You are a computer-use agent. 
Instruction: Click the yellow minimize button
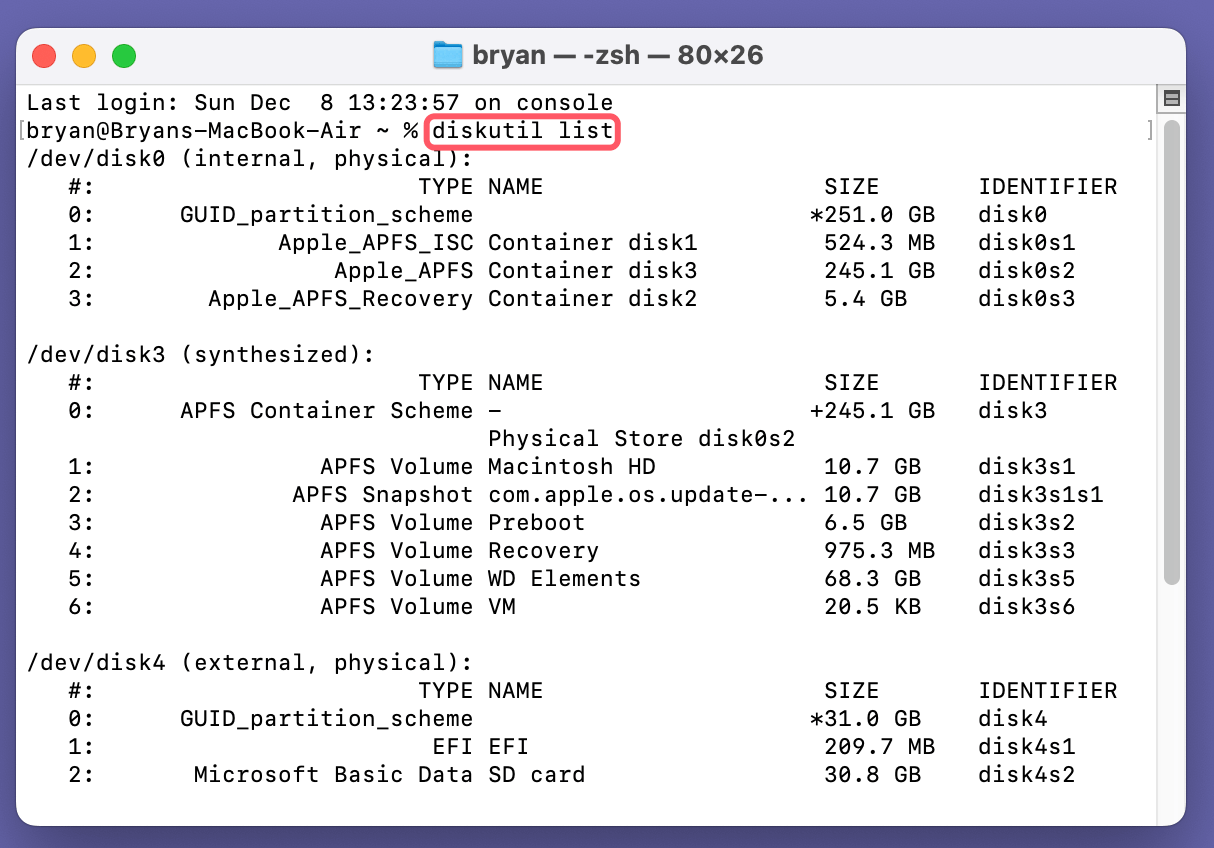point(84,56)
